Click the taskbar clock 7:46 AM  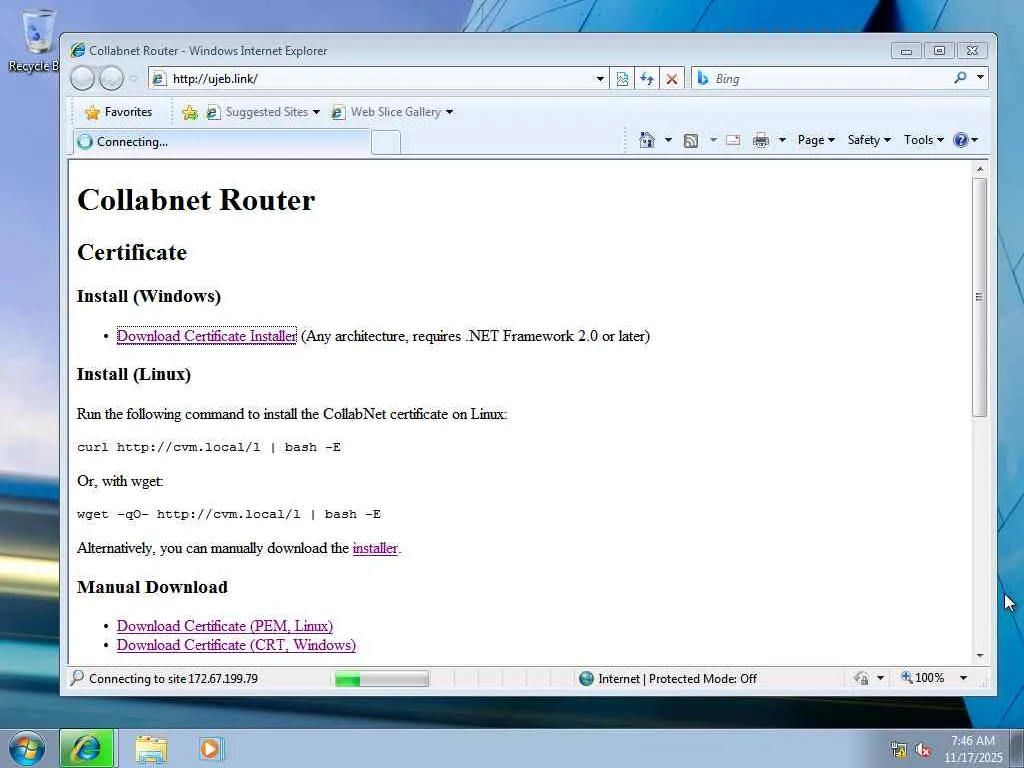(972, 749)
